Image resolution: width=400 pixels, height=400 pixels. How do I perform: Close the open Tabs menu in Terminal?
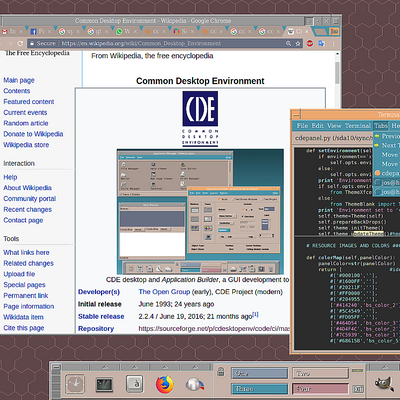point(380,126)
